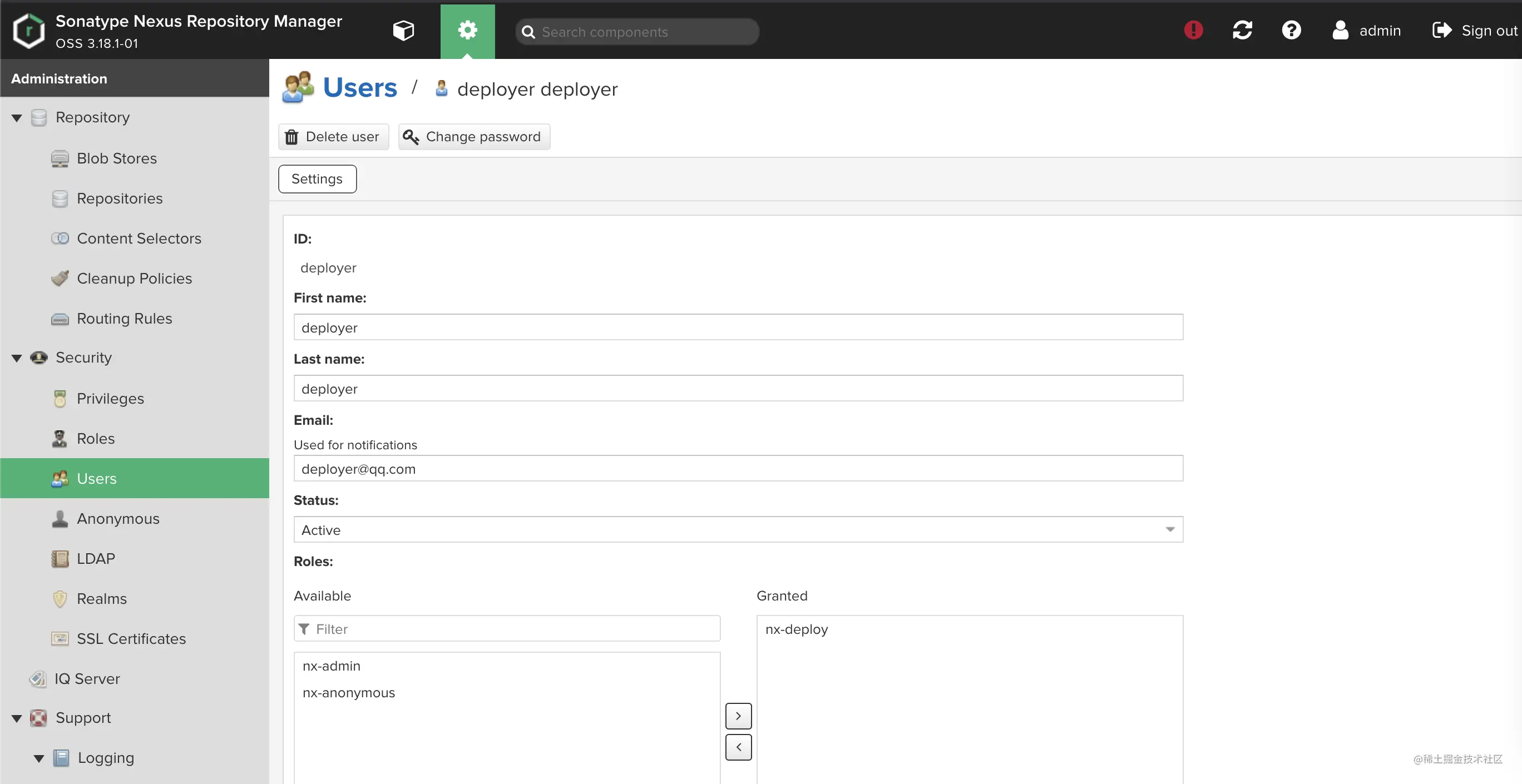Collapse the Support tree section
Image resolution: width=1522 pixels, height=784 pixels.
[x=17, y=718]
